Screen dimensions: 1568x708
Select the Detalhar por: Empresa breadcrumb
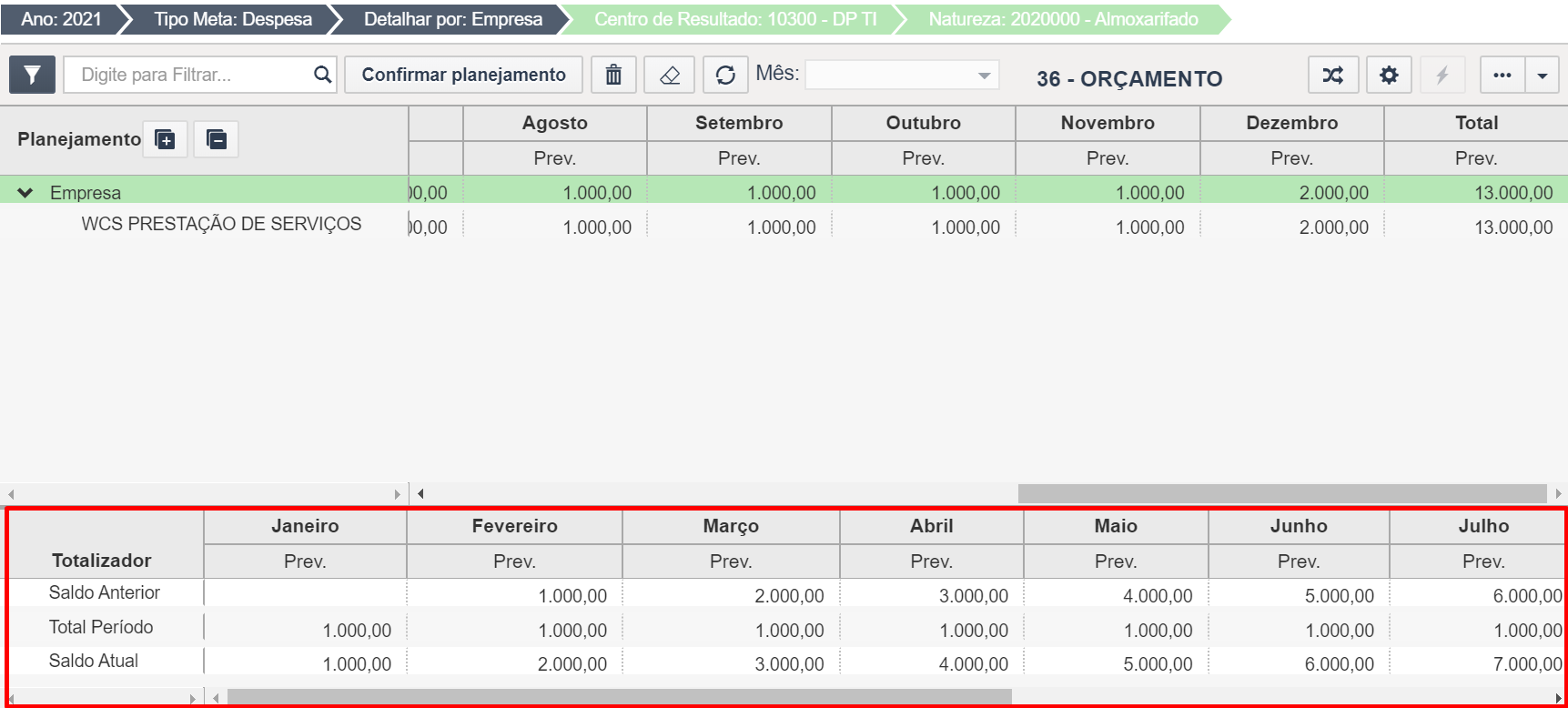point(452,19)
